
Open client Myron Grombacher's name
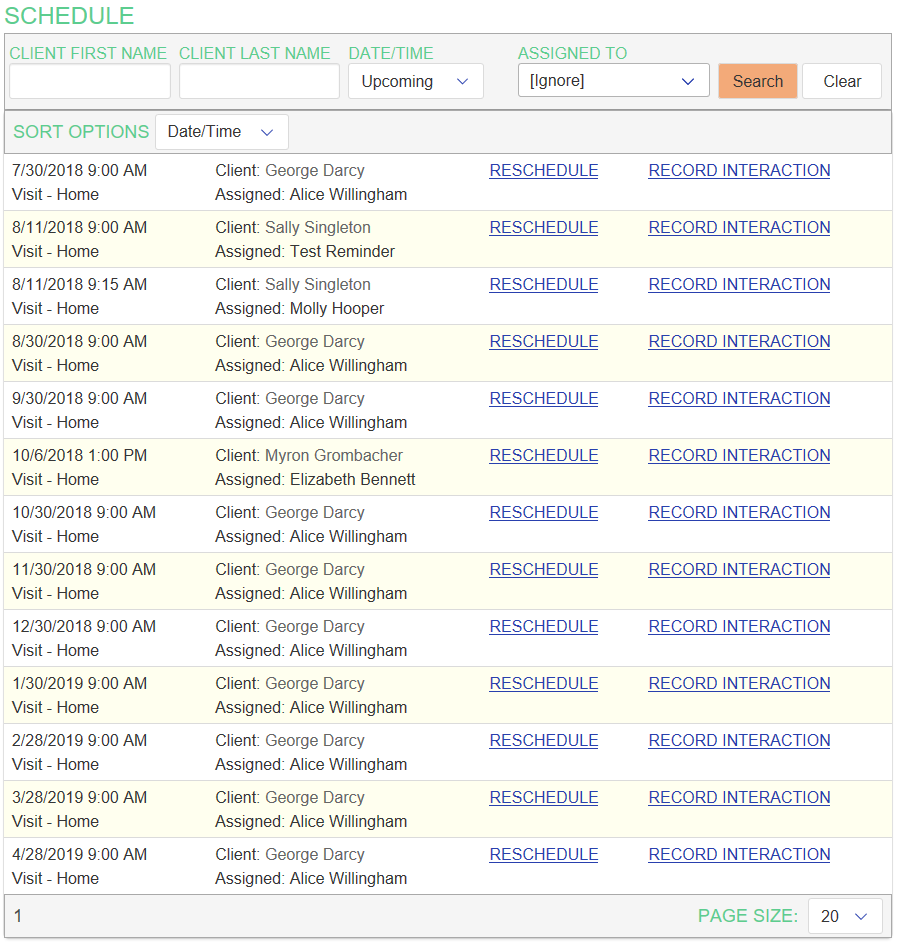click(333, 456)
